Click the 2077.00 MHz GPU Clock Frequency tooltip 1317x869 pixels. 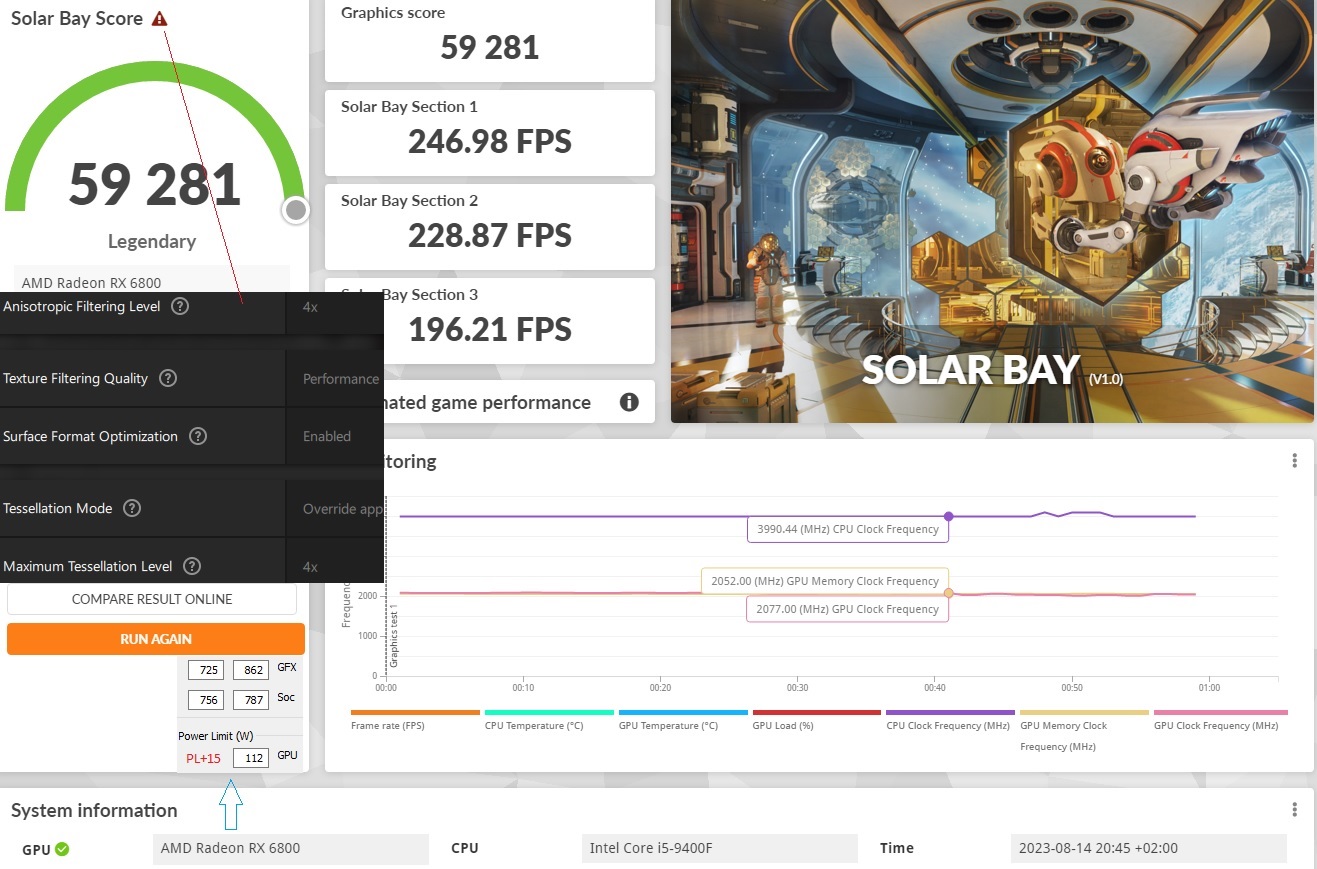[x=847, y=609]
